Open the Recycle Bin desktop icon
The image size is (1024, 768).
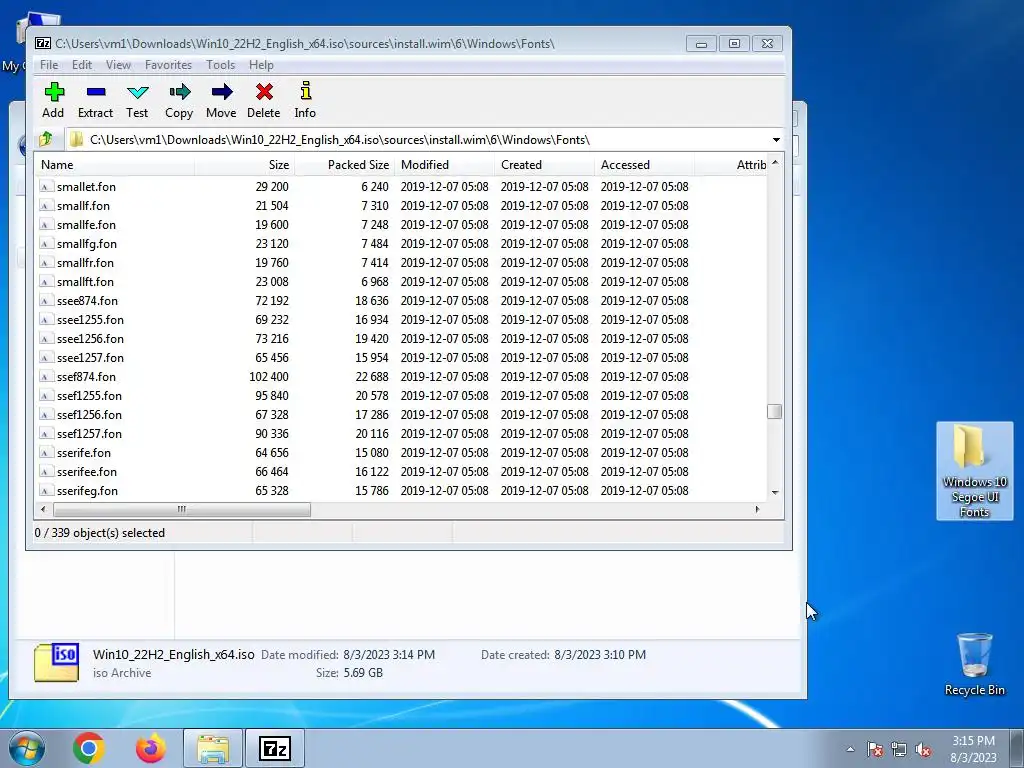tap(974, 664)
